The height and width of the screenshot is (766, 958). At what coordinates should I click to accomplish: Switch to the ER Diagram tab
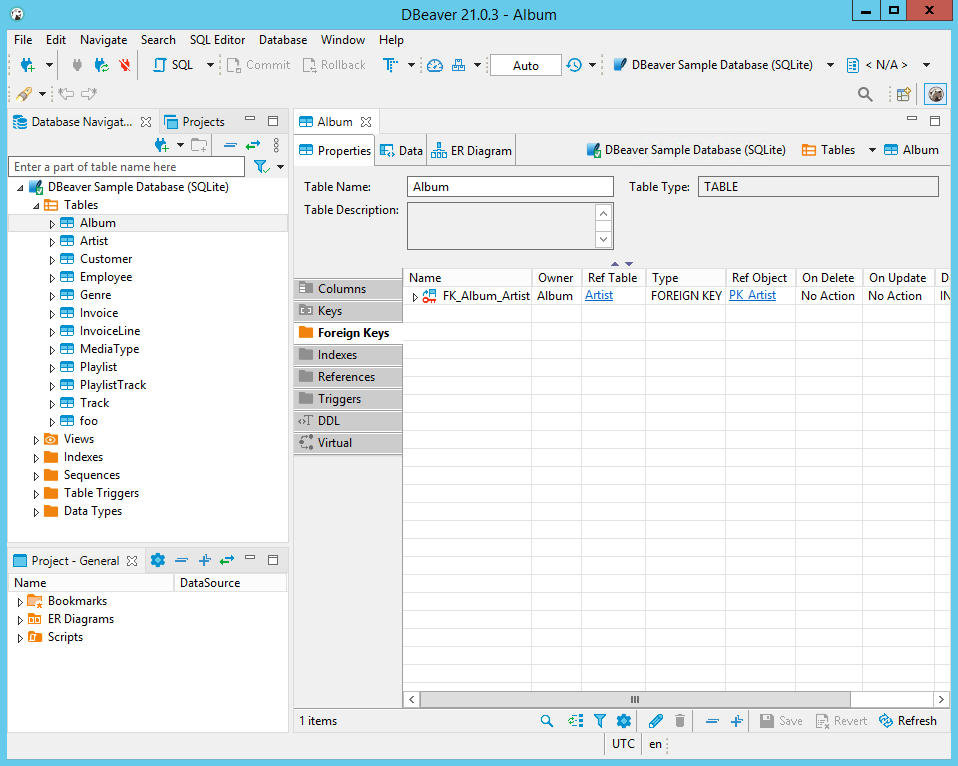[x=471, y=151]
